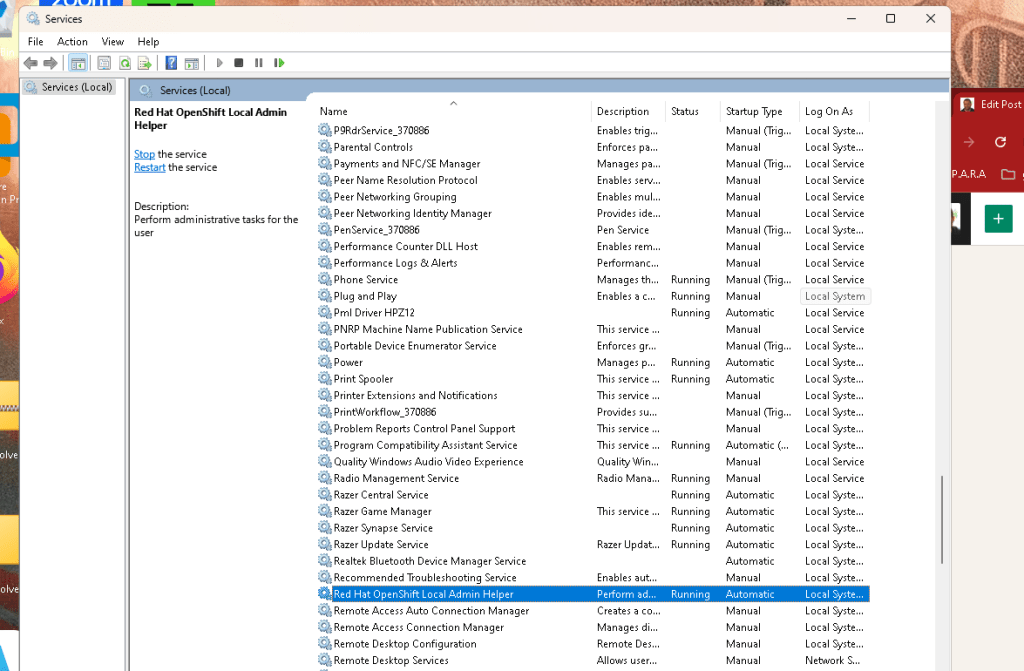Select the Plug and Play gear icon

(325, 295)
